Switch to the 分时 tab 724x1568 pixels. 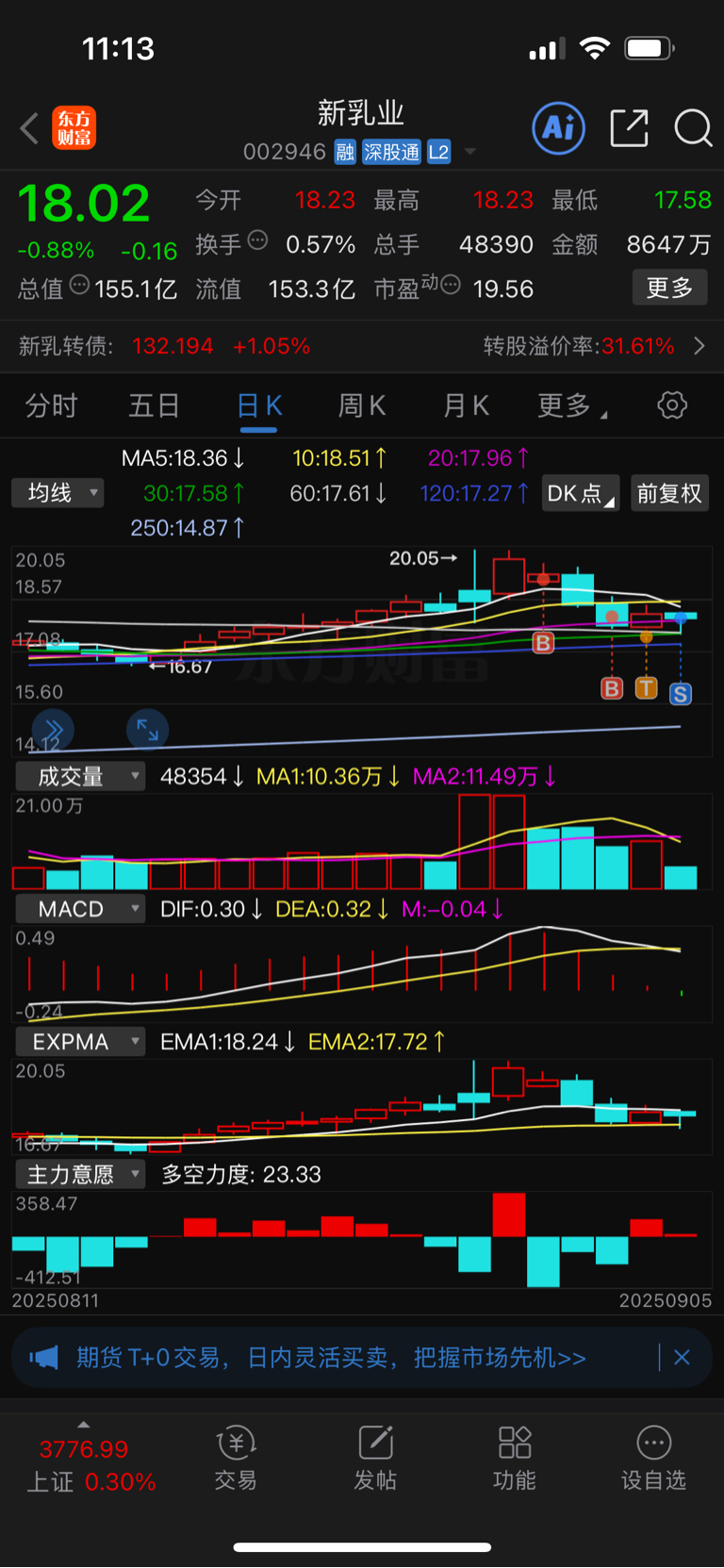click(x=51, y=406)
